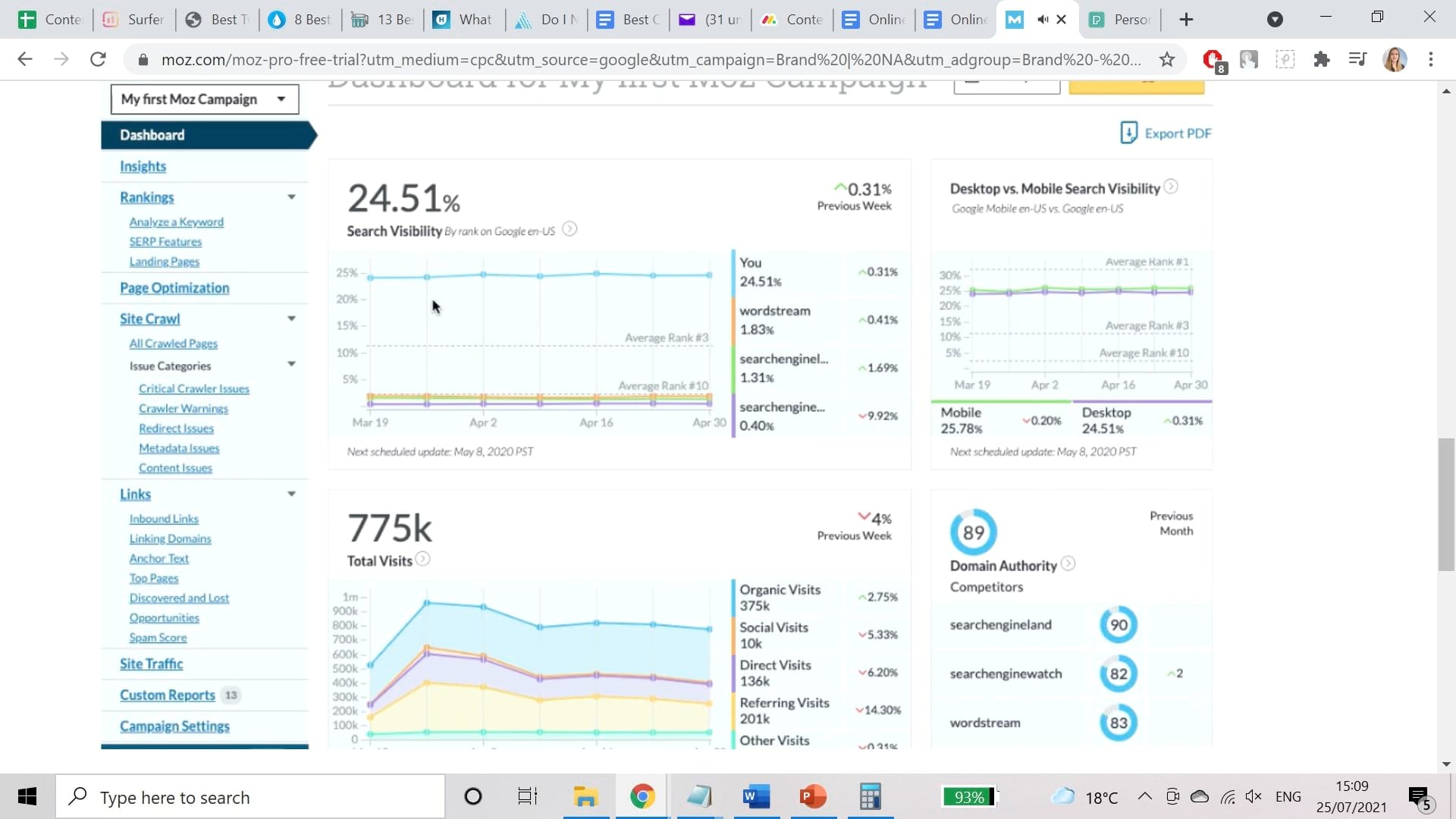Click the red ad blocker extension icon
1456x819 pixels.
pyautogui.click(x=1213, y=59)
